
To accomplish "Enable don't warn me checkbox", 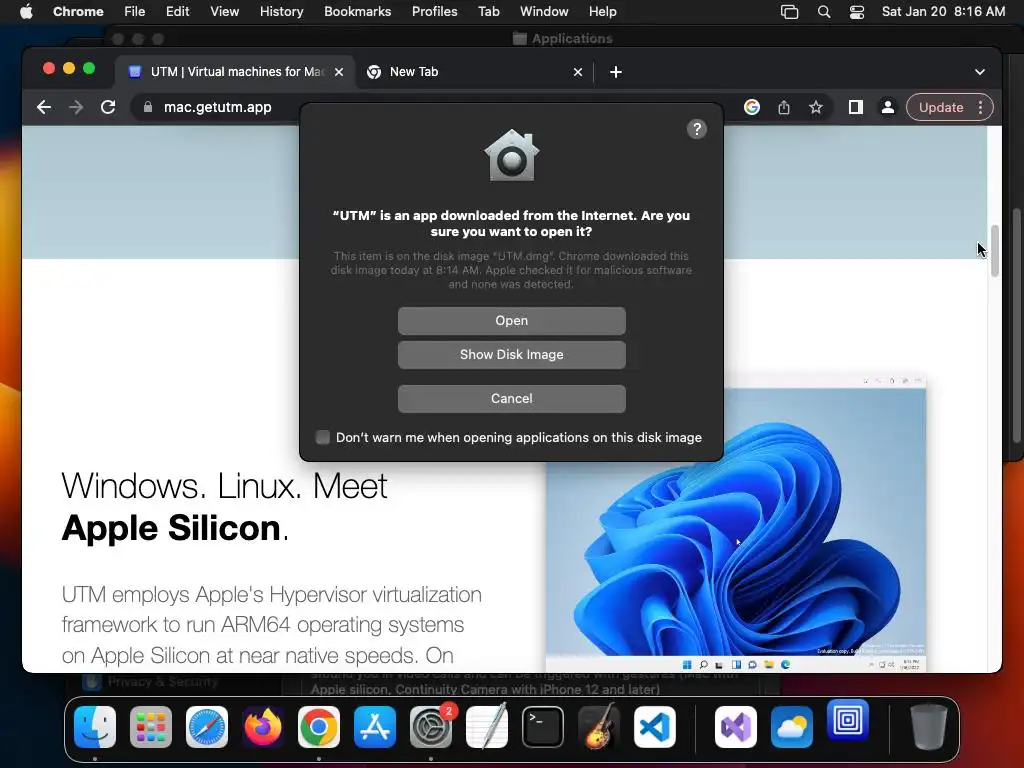I will point(323,438).
